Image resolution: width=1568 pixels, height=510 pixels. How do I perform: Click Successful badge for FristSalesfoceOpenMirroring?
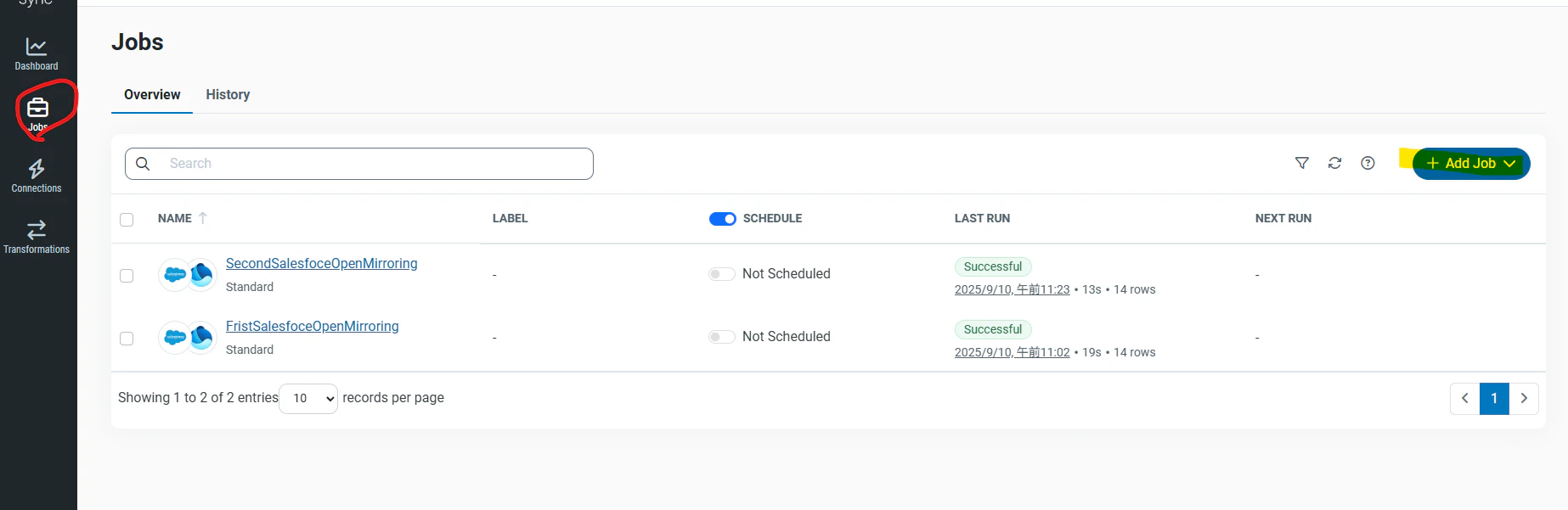coord(993,329)
